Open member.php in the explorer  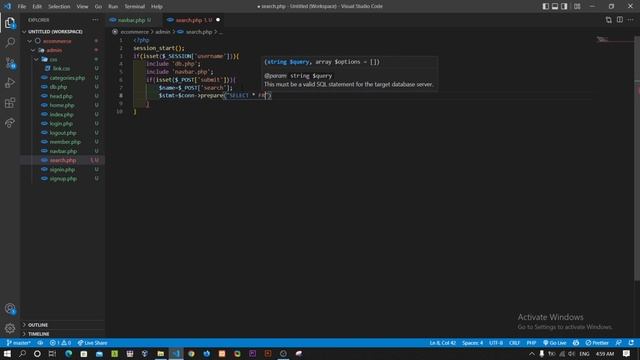(x=65, y=142)
